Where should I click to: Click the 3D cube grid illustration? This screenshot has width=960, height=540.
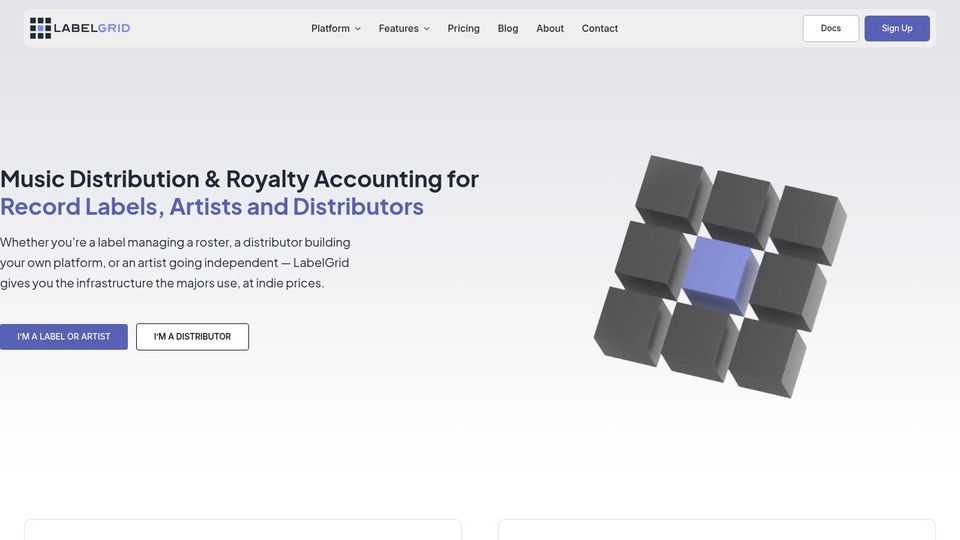click(x=720, y=276)
